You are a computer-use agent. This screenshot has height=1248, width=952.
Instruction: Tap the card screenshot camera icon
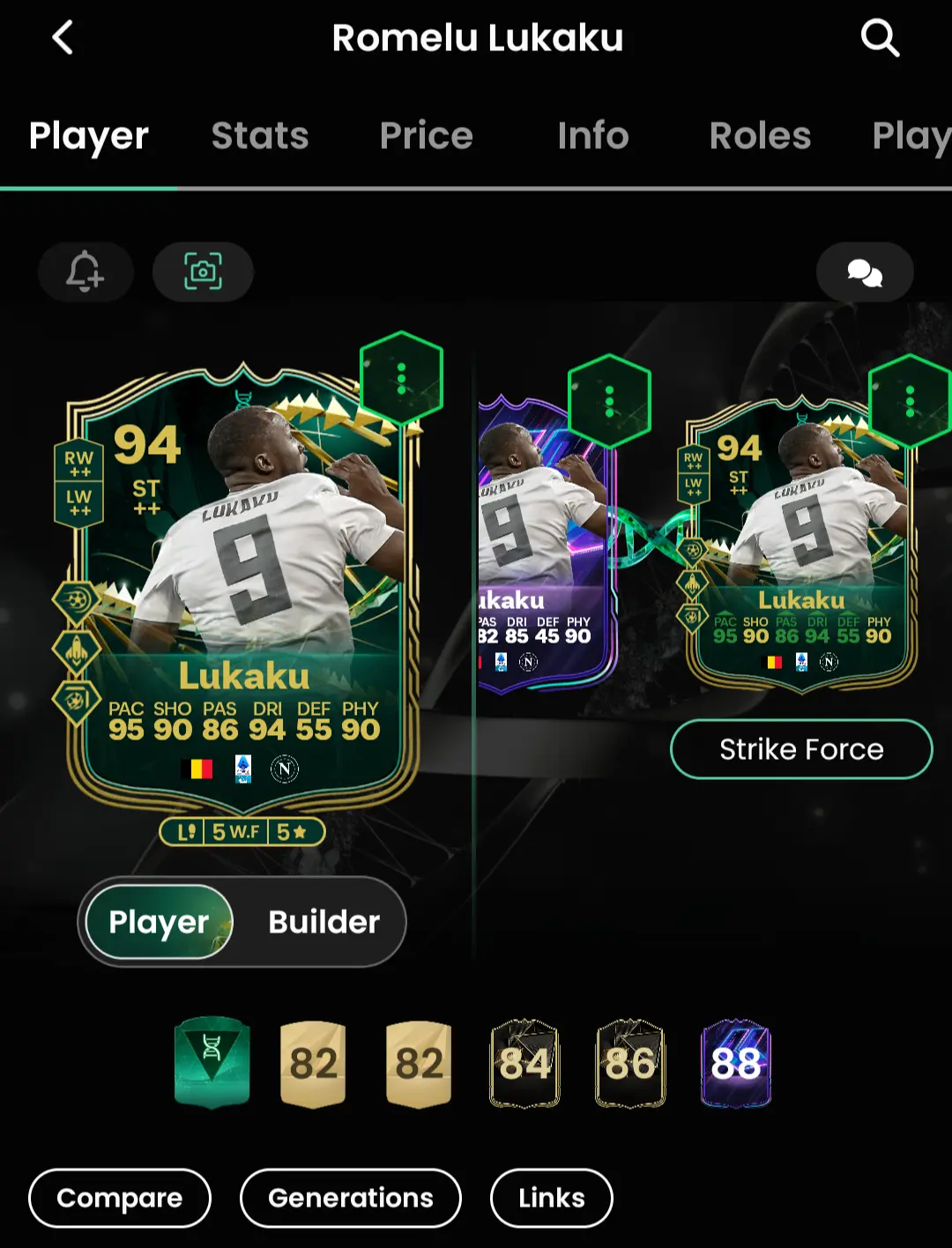click(203, 271)
